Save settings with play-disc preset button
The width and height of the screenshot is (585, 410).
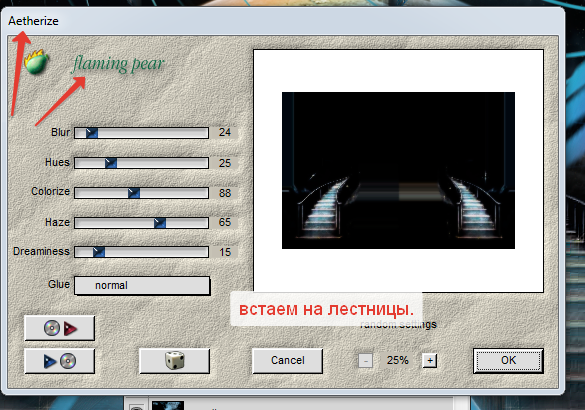pyautogui.click(x=60, y=361)
